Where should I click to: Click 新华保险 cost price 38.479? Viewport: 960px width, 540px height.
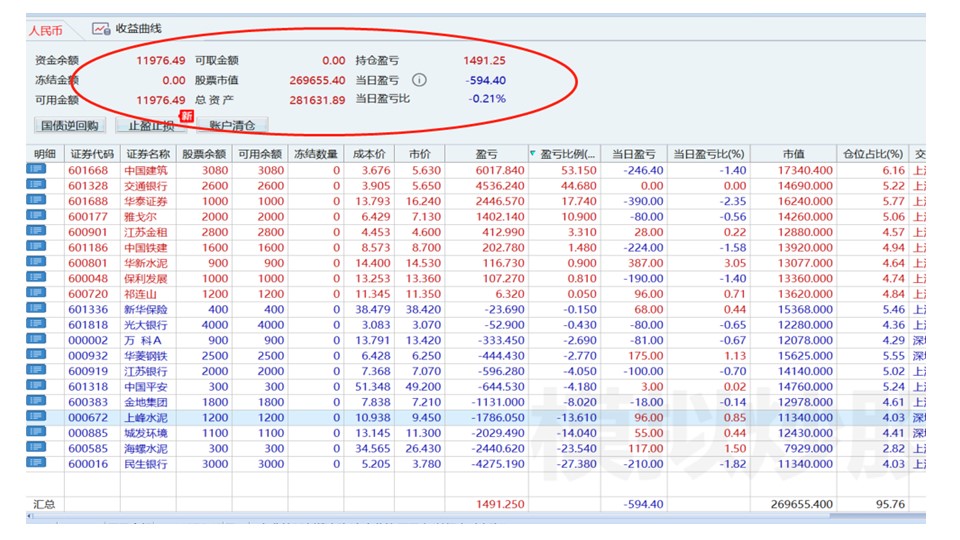point(372,310)
